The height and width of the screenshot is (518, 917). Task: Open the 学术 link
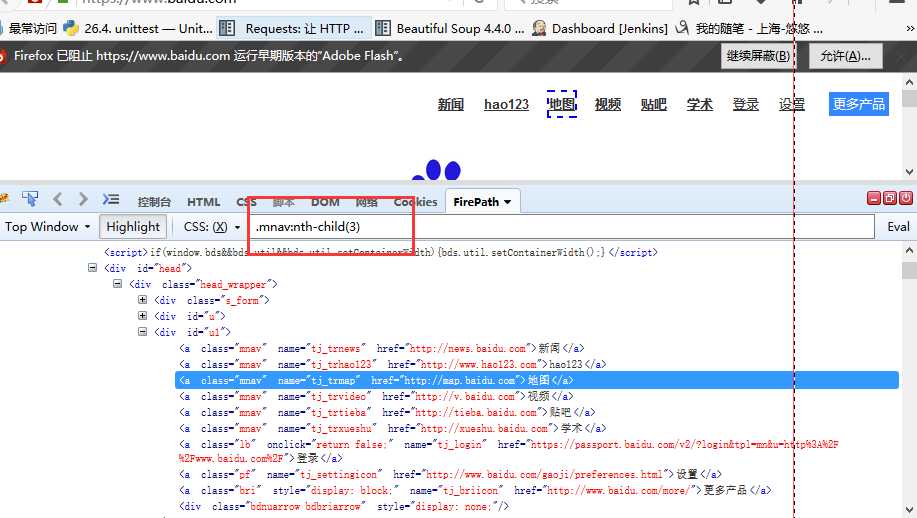[699, 104]
